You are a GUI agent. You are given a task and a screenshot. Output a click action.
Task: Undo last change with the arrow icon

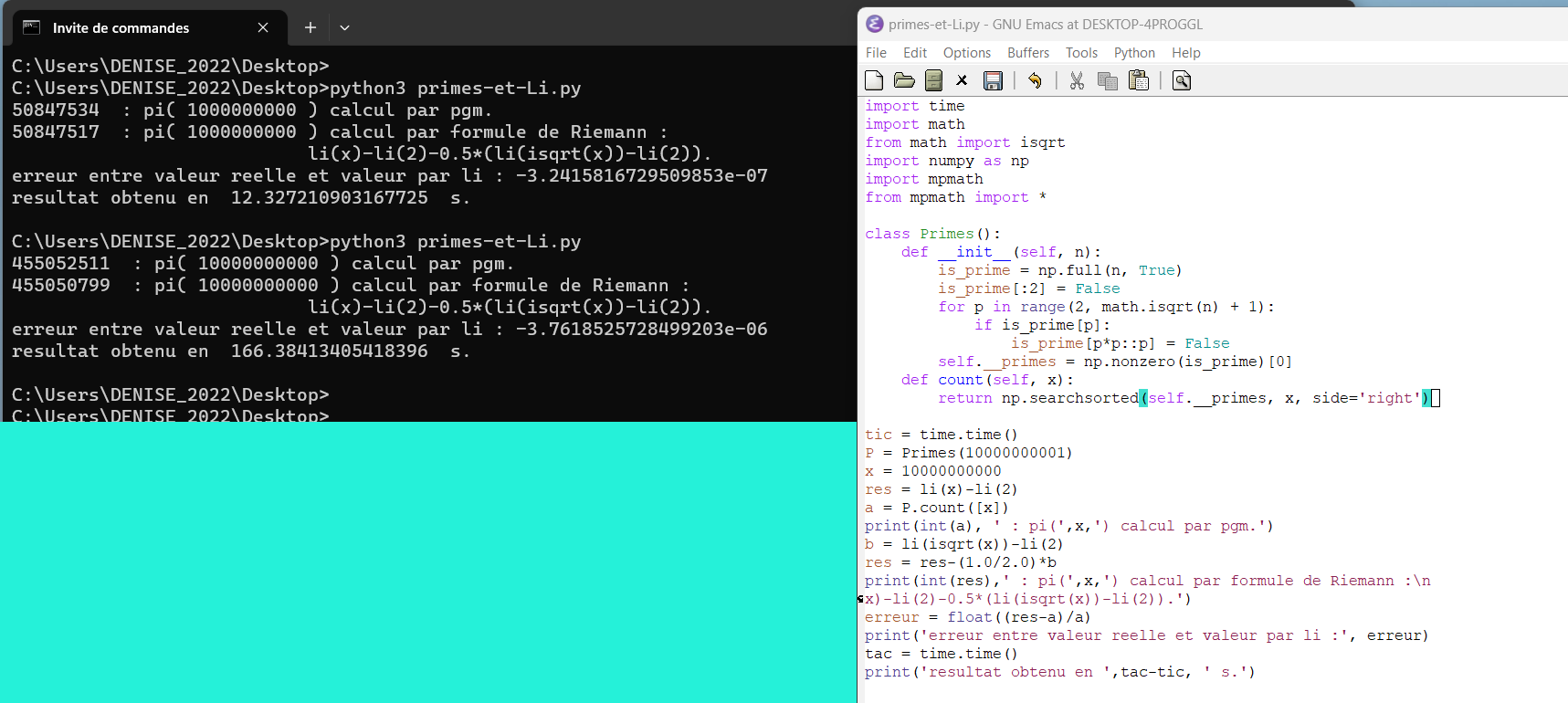(x=1035, y=80)
